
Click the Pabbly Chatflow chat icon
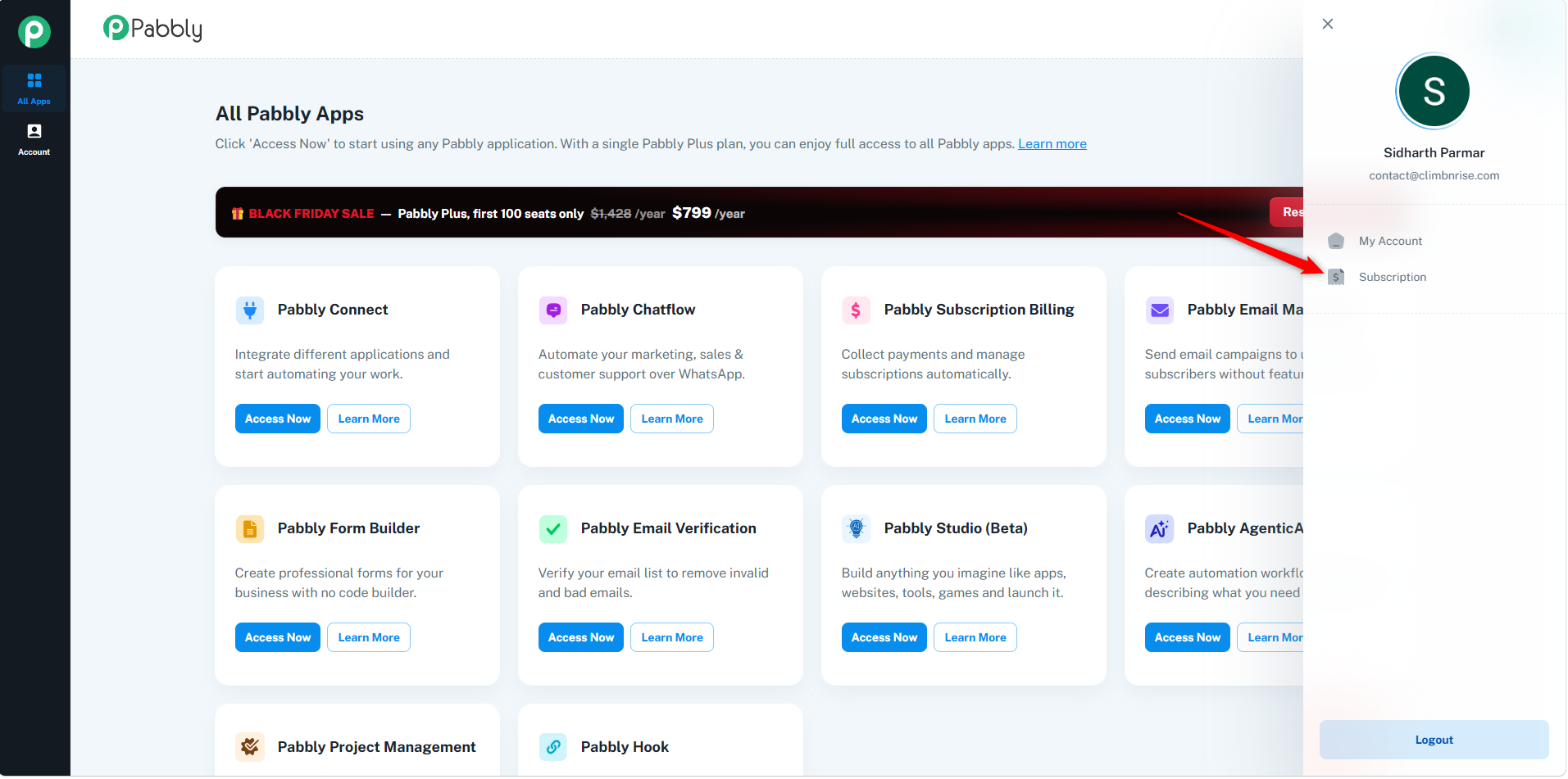pos(553,310)
